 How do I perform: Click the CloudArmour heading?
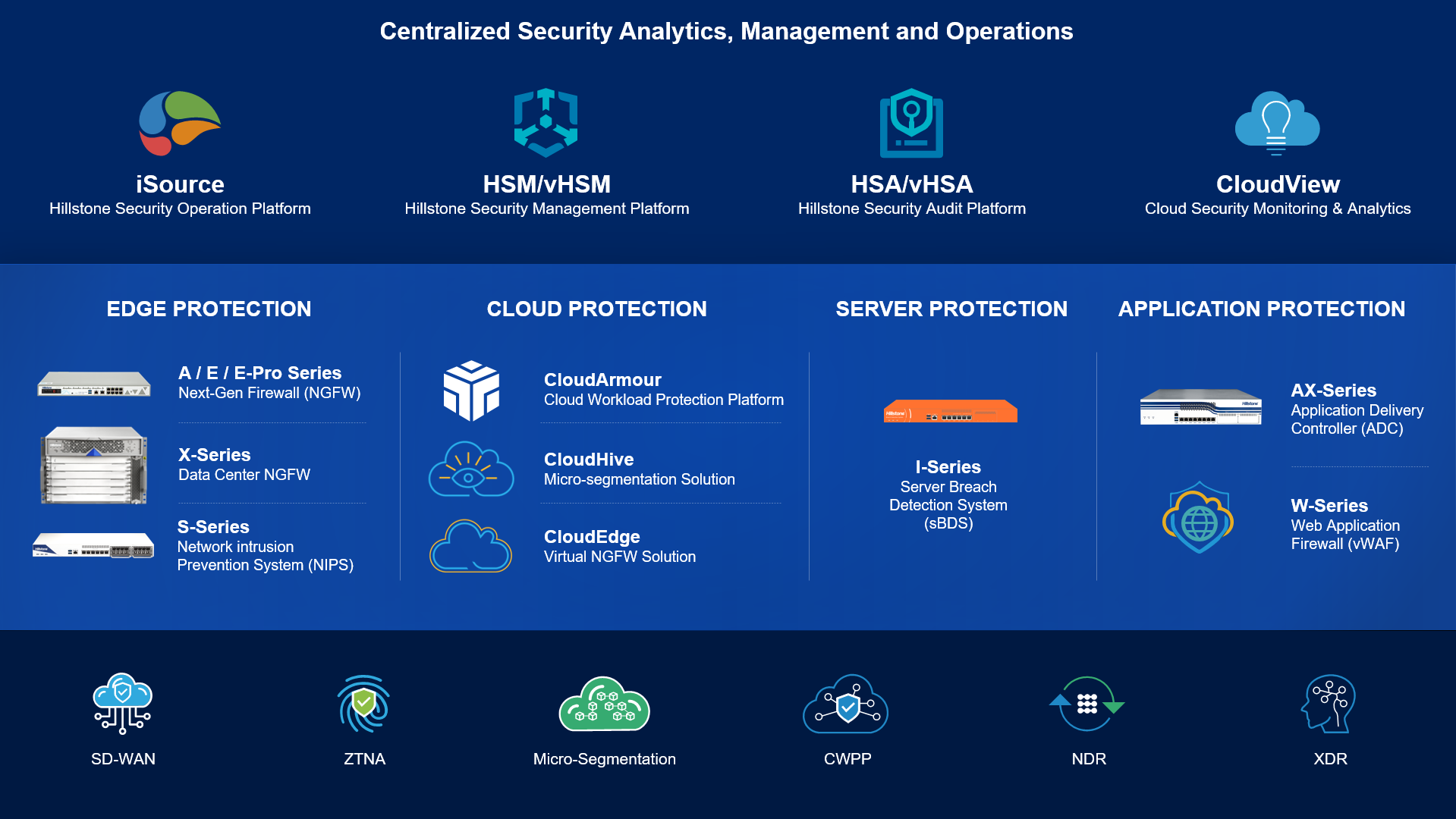[602, 380]
